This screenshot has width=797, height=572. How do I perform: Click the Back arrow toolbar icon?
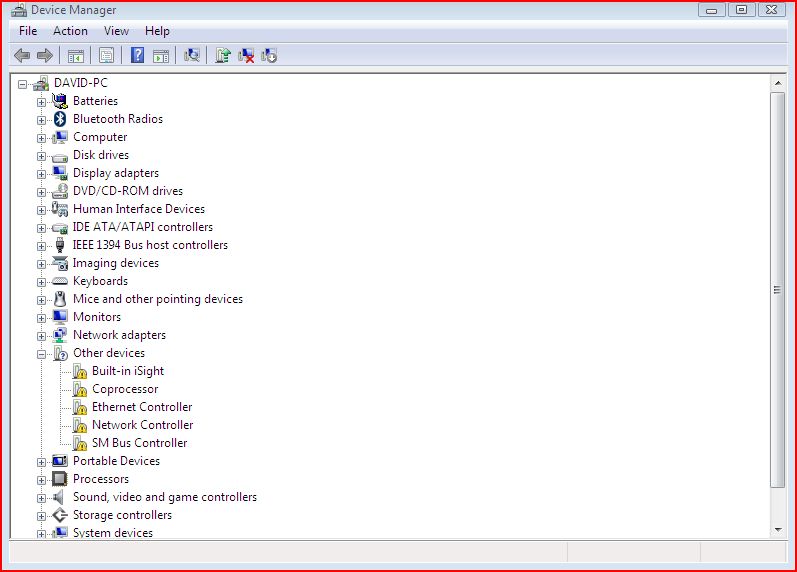click(22, 55)
